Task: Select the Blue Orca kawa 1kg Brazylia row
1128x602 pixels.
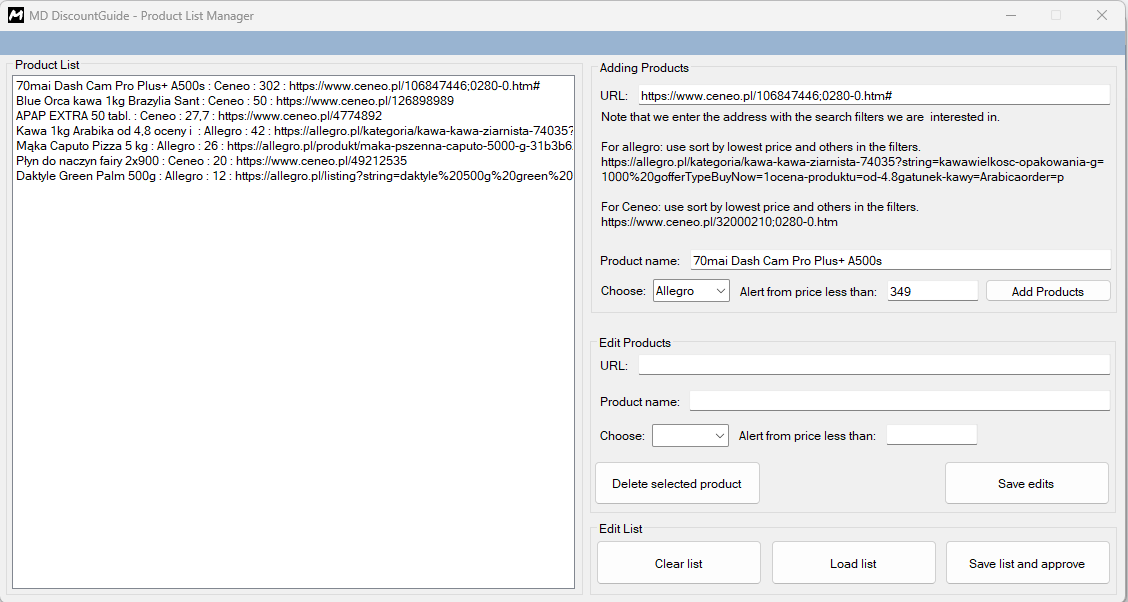Action: [294, 101]
